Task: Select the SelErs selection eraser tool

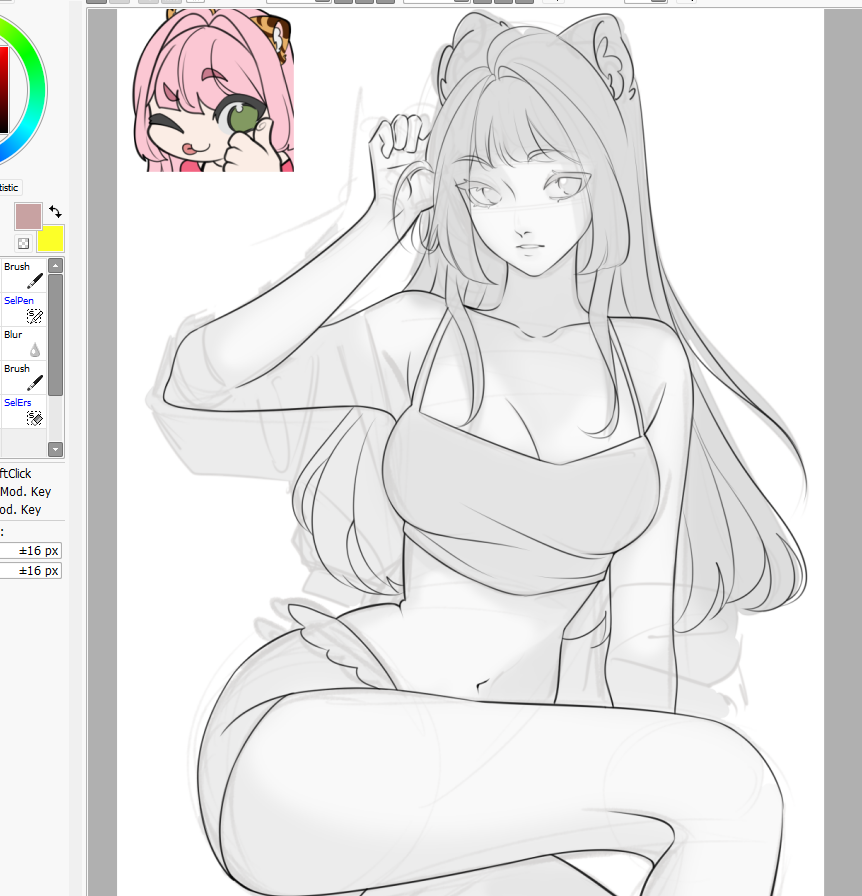Action: [x=23, y=411]
